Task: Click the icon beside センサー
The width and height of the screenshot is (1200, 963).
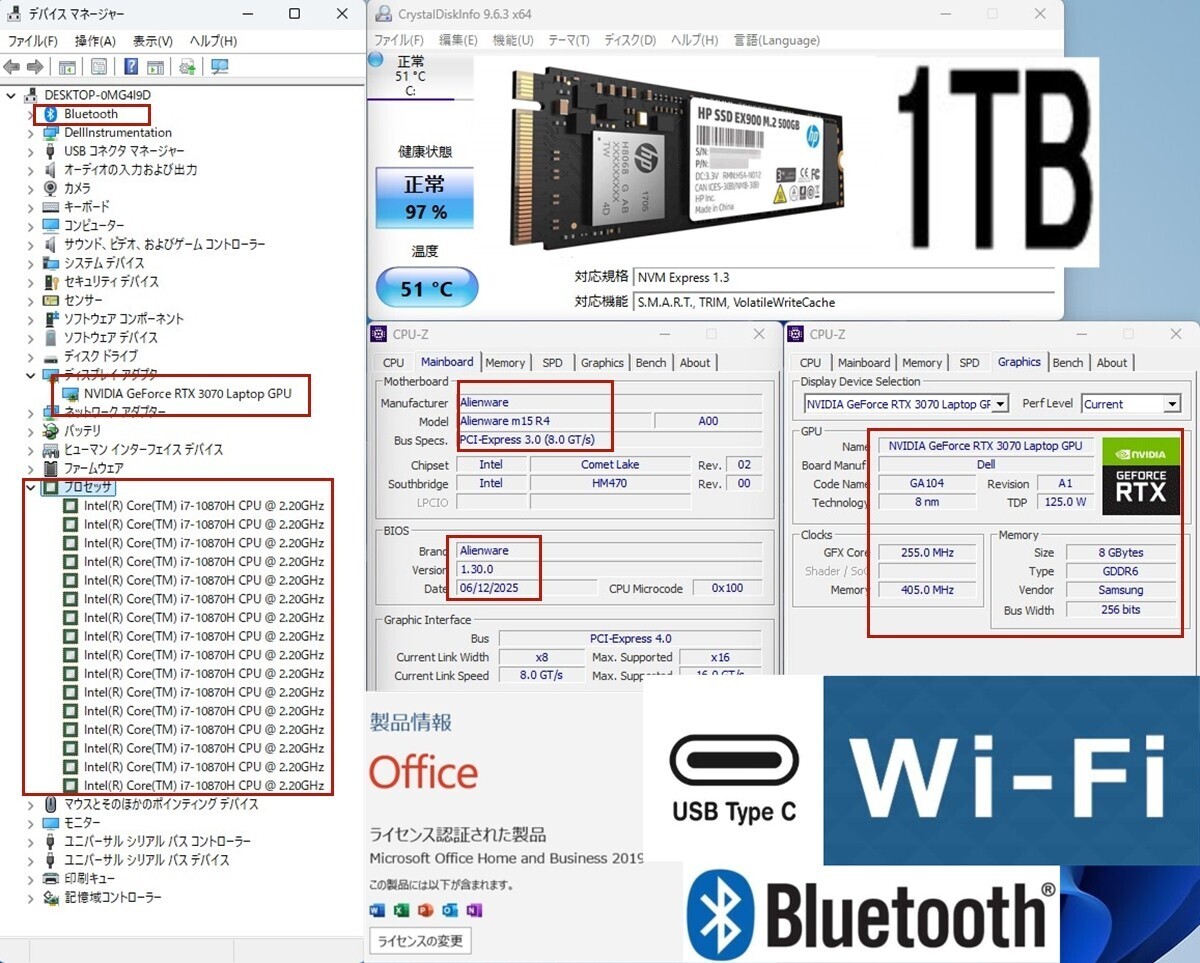Action: 51,300
